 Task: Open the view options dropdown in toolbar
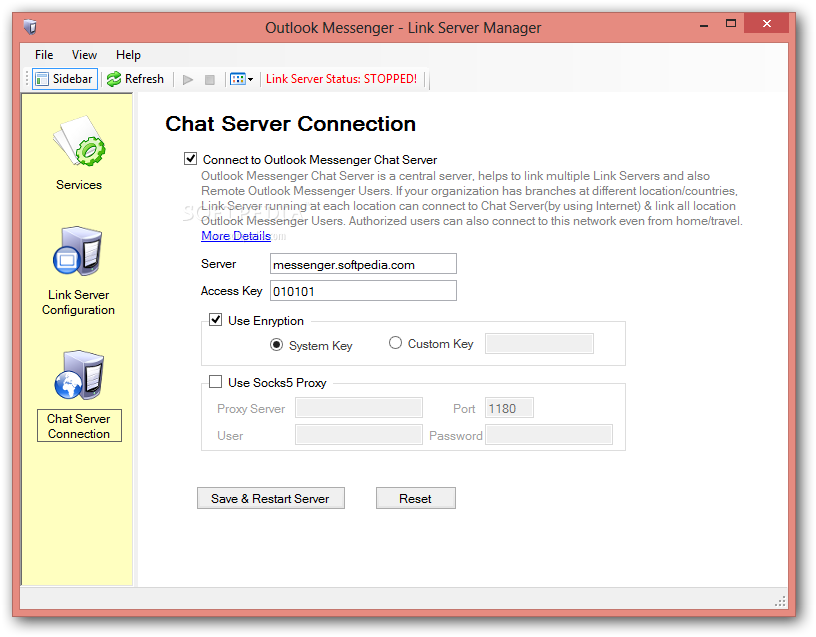pyautogui.click(x=241, y=79)
